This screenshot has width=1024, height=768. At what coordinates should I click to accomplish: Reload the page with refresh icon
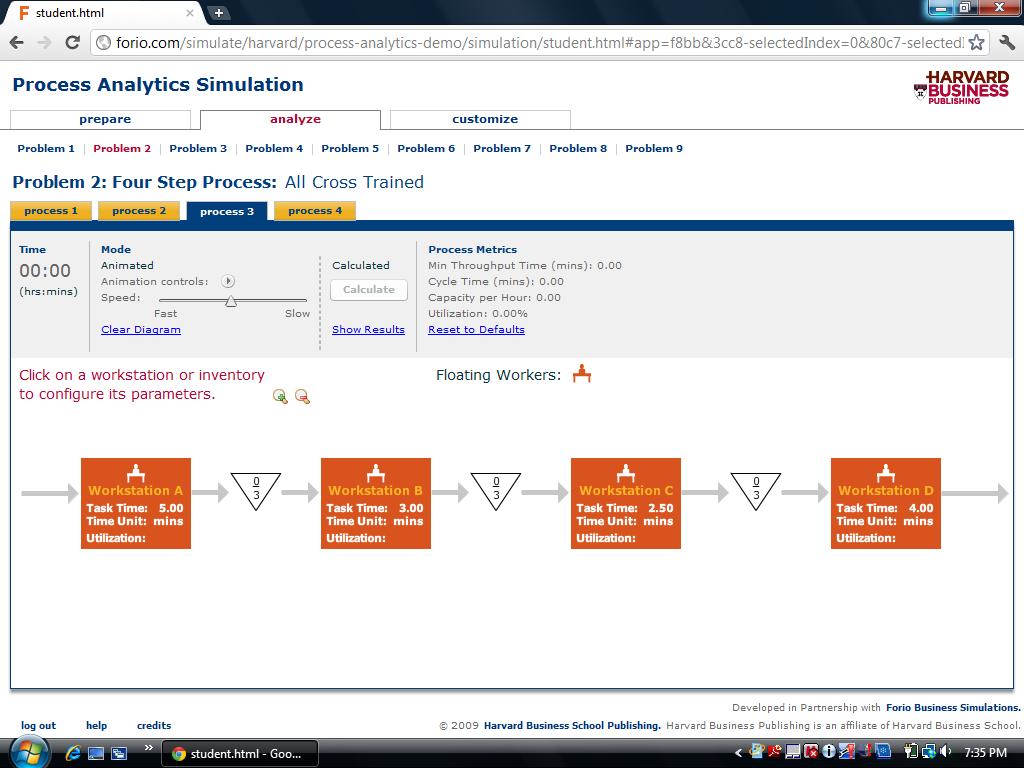point(72,42)
